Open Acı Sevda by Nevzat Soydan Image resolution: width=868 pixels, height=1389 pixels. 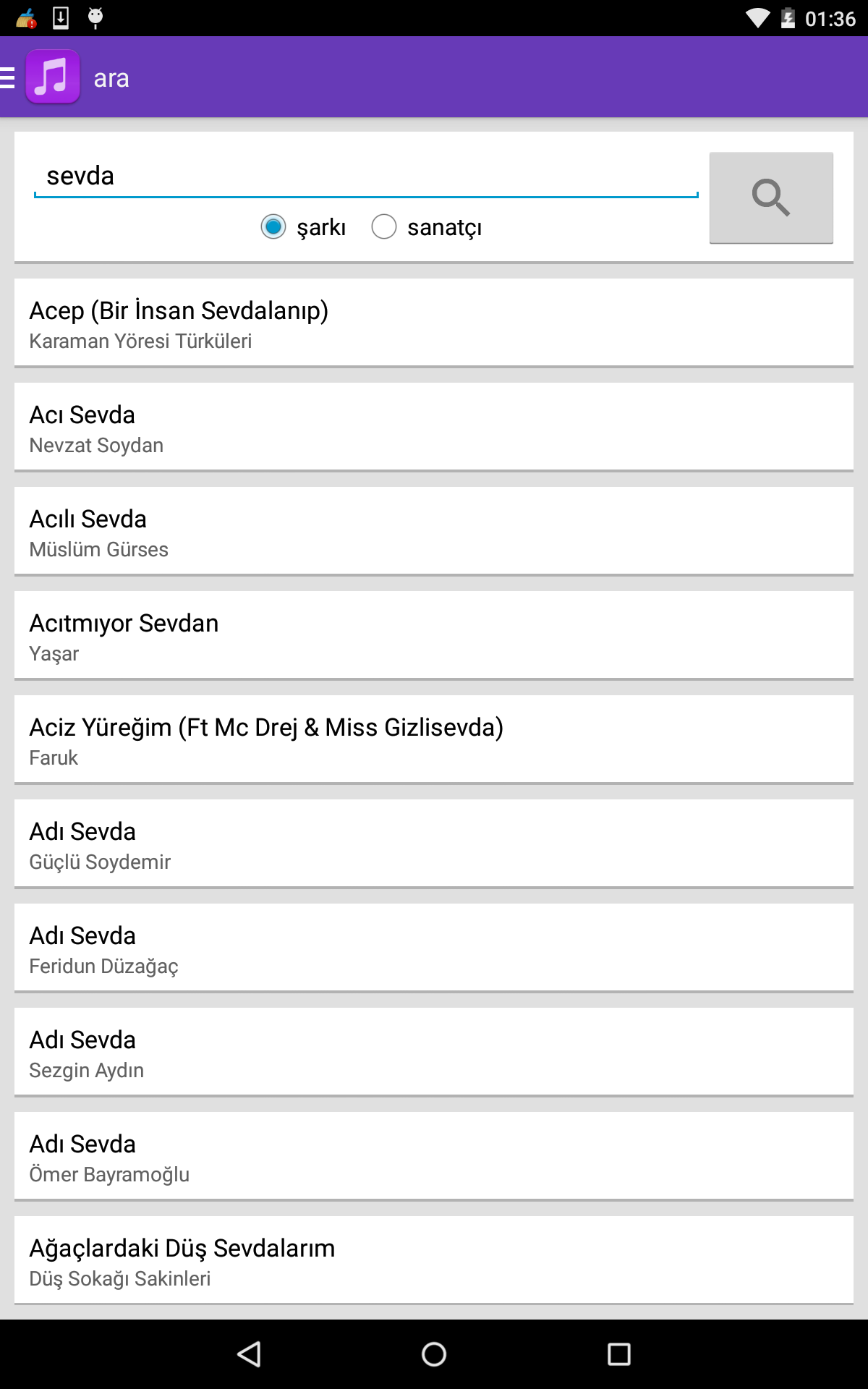[x=434, y=427]
